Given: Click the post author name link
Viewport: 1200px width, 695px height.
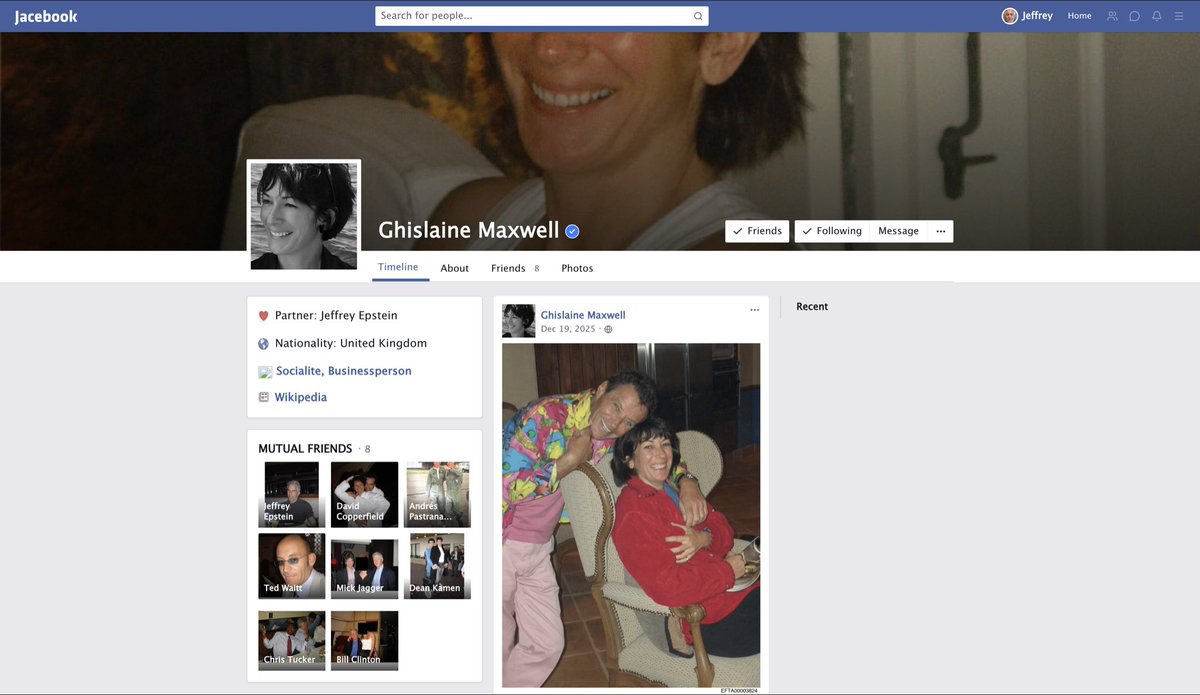Looking at the screenshot, I should coord(583,315).
